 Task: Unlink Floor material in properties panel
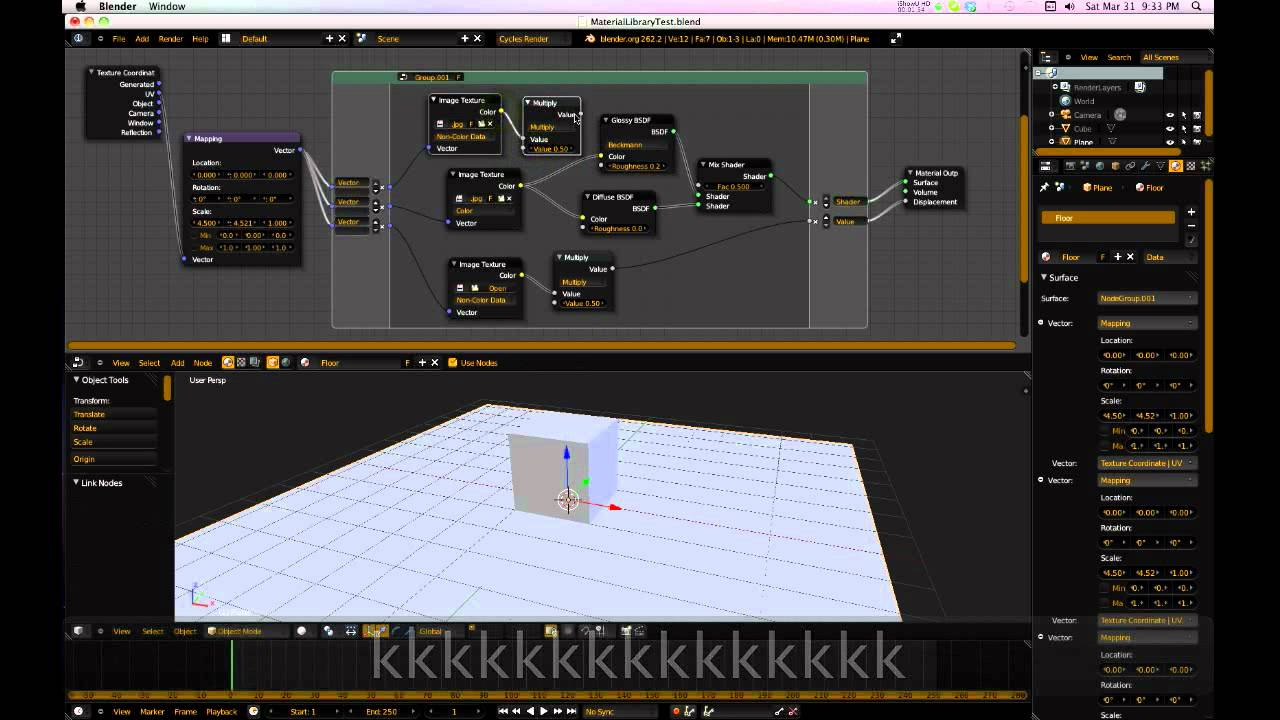[1130, 257]
